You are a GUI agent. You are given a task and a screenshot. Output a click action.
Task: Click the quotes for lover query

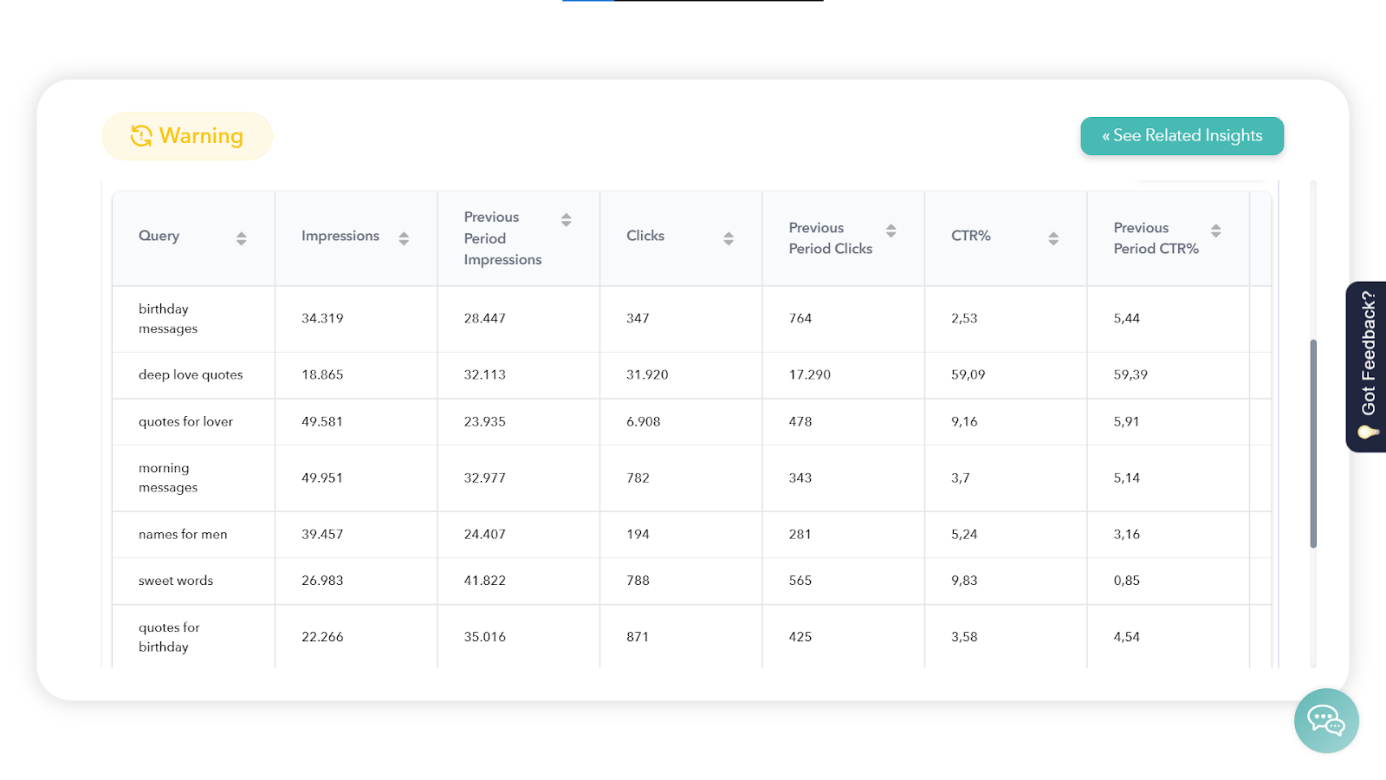[186, 422]
